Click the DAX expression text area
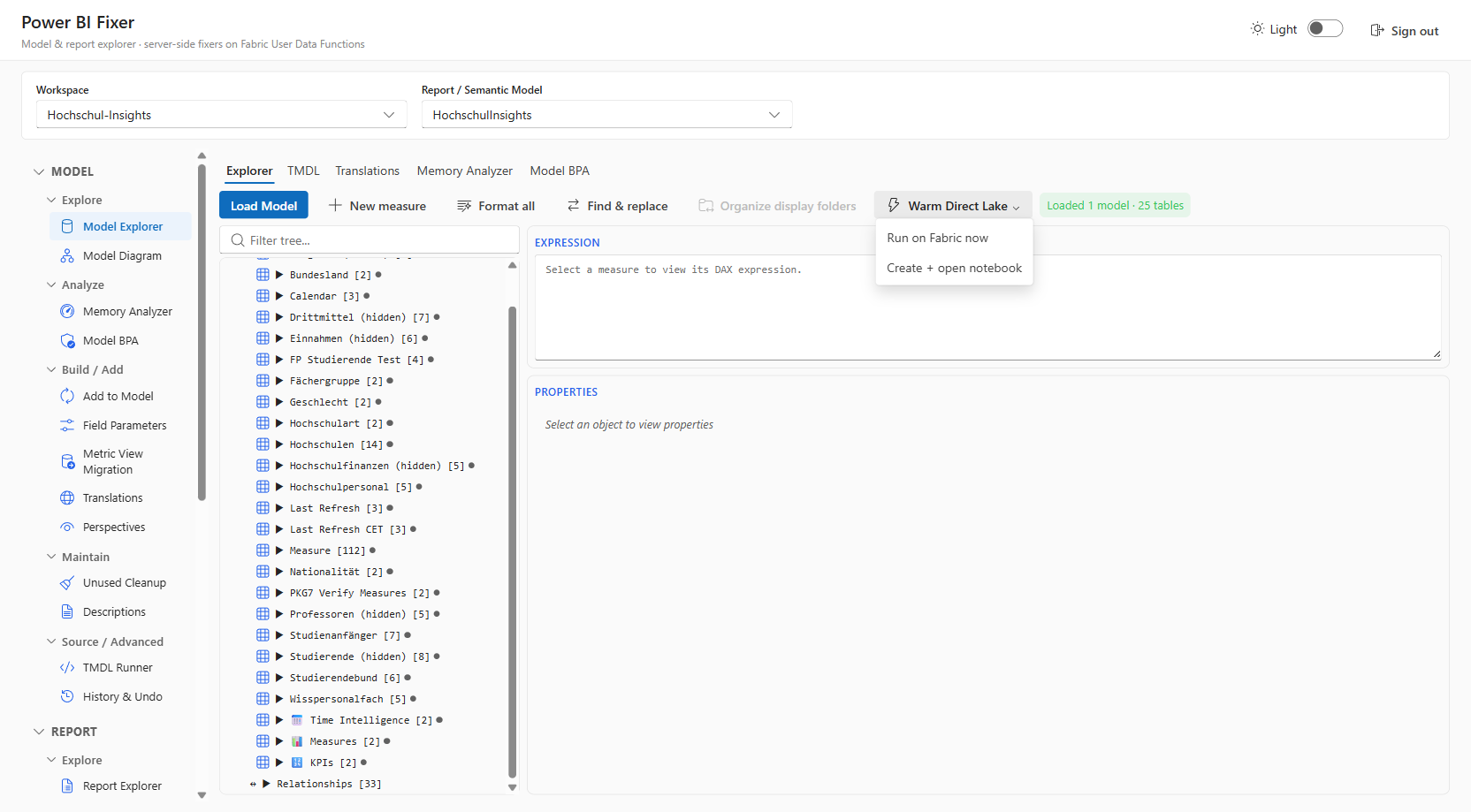The image size is (1471, 812). 988,307
